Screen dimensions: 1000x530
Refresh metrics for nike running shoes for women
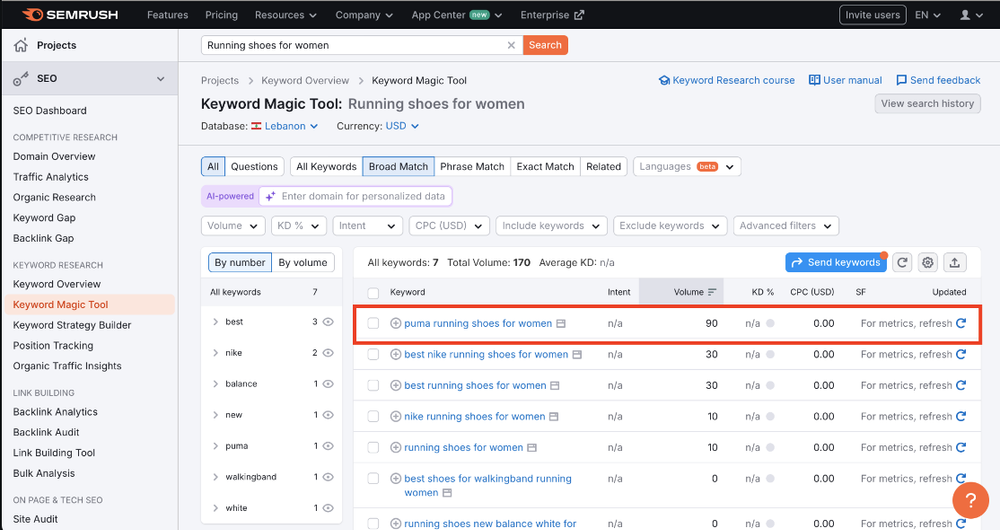coord(961,416)
